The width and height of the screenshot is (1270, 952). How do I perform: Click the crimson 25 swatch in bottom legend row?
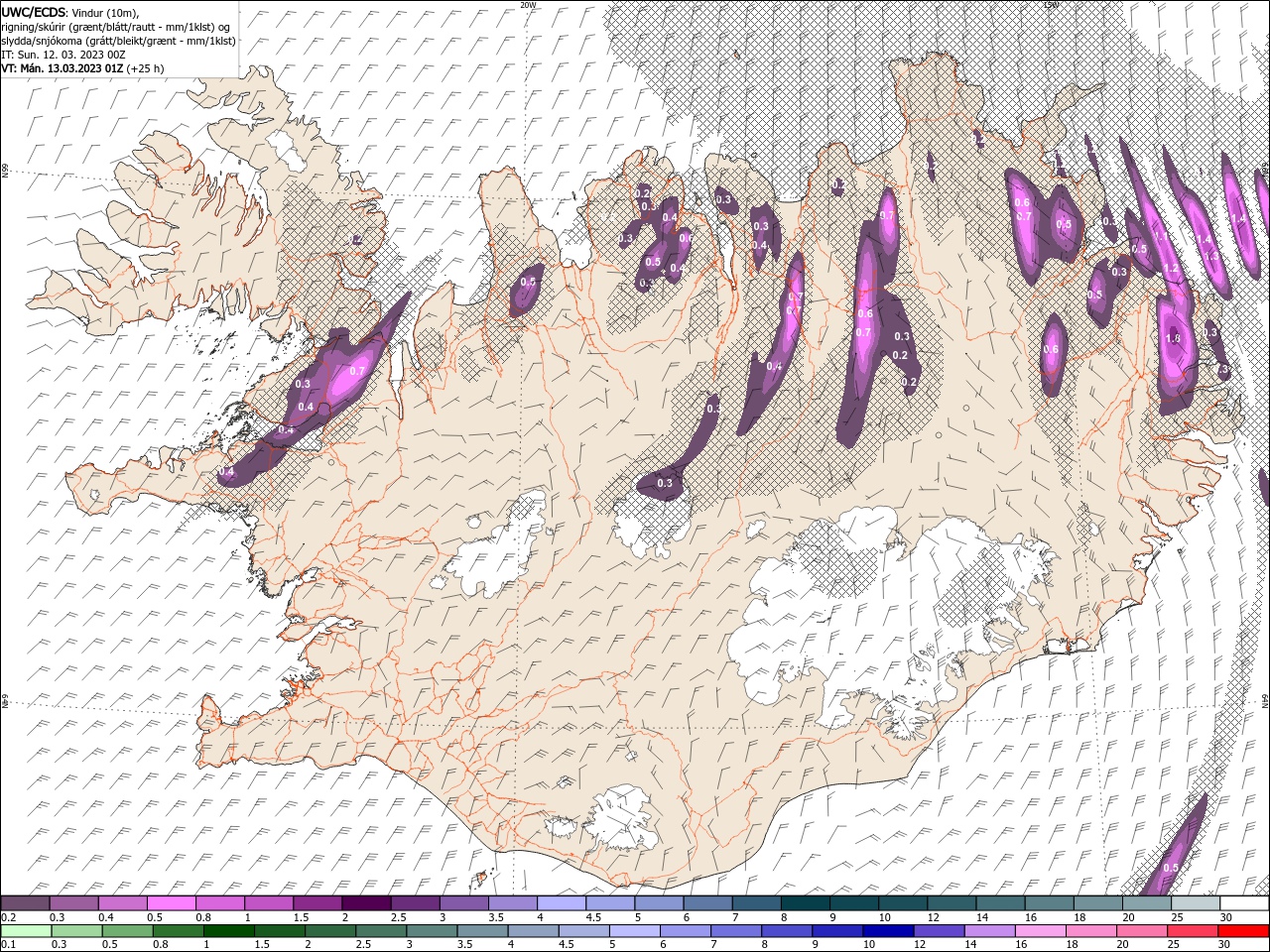[x=1192, y=931]
